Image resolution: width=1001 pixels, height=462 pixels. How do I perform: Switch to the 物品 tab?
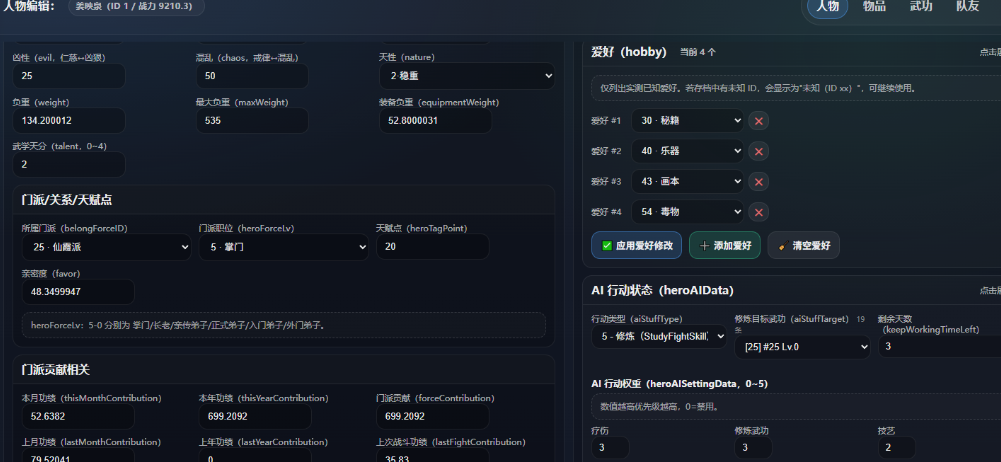tap(874, 6)
